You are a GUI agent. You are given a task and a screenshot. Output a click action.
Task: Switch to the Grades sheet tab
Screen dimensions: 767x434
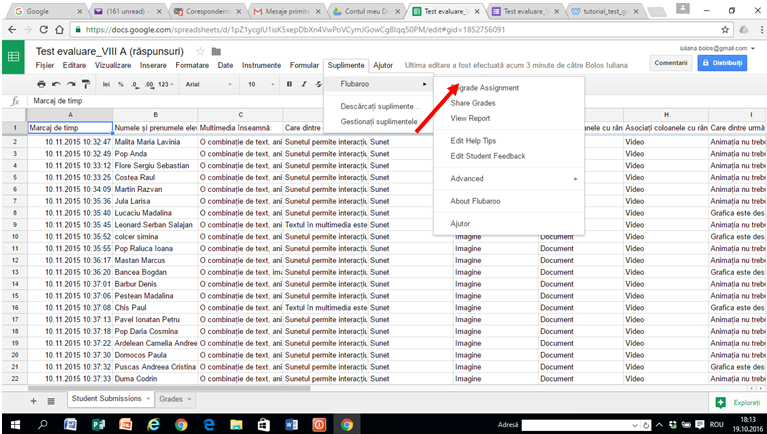pyautogui.click(x=175, y=399)
